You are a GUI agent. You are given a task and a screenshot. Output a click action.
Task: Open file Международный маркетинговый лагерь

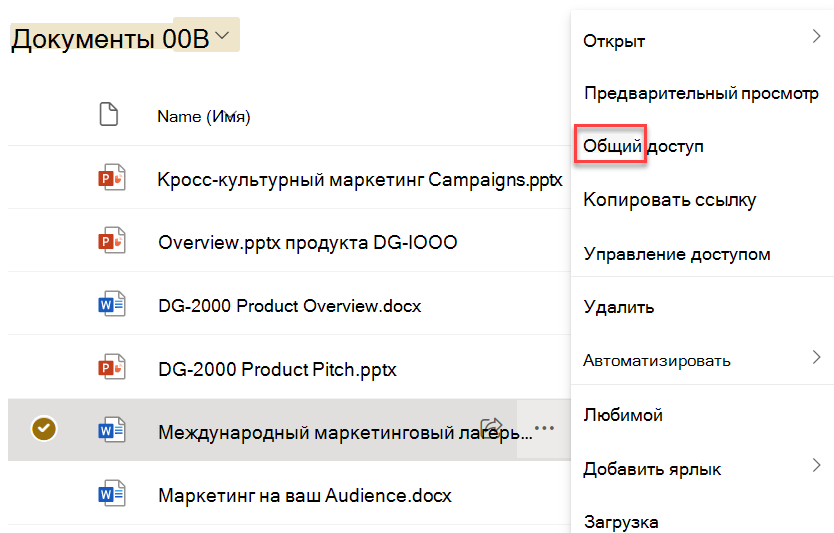click(345, 432)
